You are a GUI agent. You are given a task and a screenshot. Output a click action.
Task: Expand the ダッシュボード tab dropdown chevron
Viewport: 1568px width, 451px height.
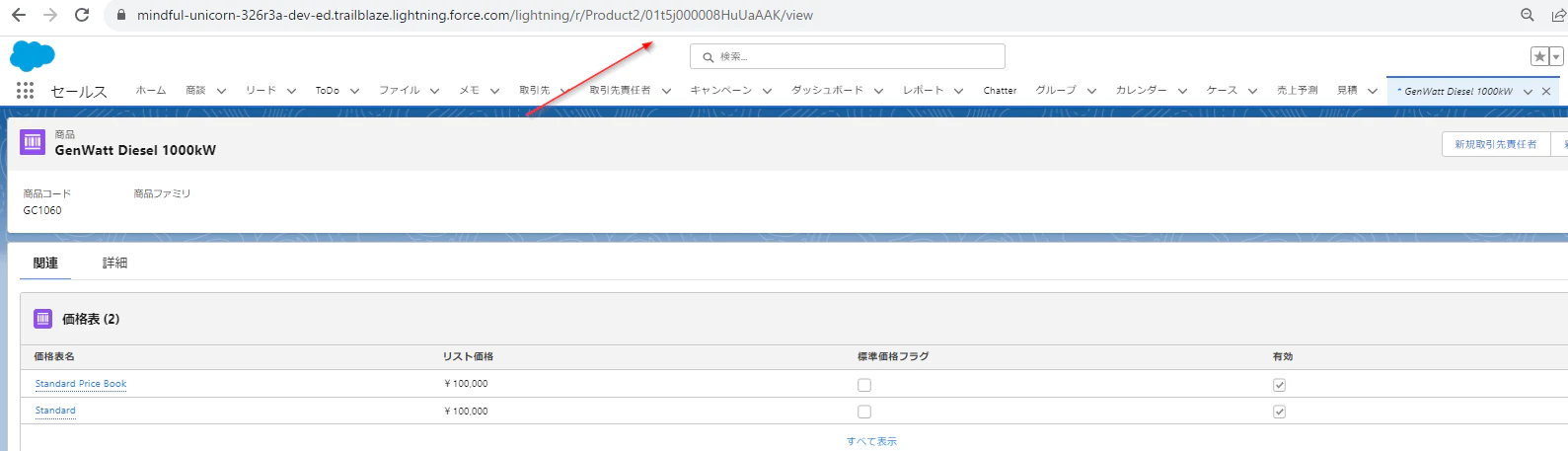click(878, 91)
